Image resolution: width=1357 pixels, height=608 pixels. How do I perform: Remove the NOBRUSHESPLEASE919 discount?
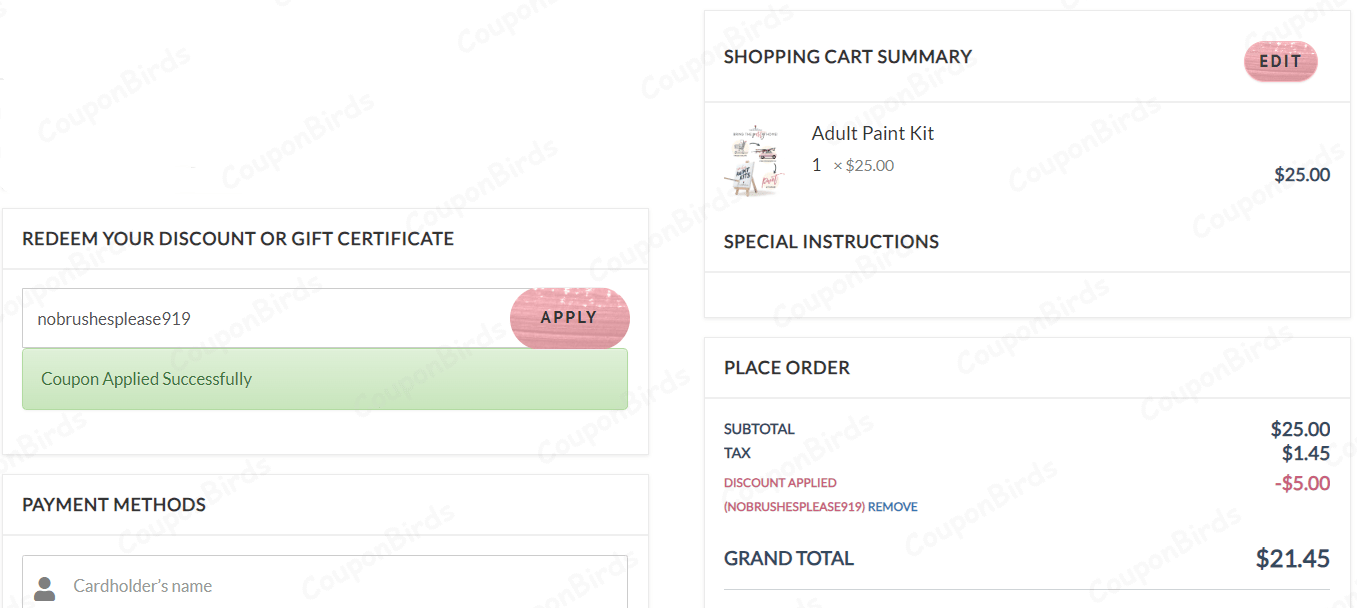pos(895,507)
